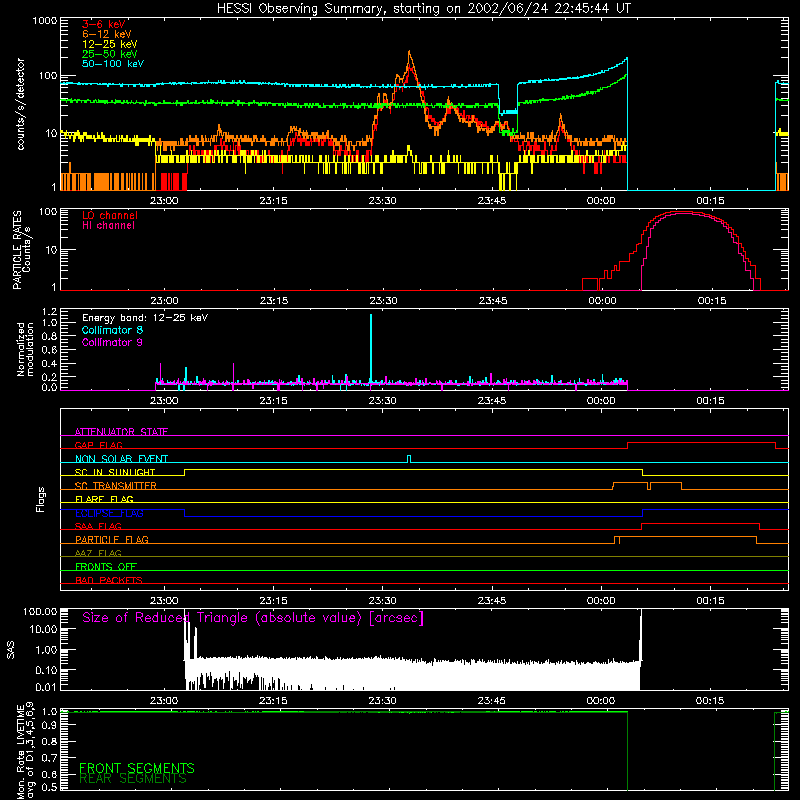The image size is (800, 800).
Task: Click the green 25-50 keV legend entry
Action: click(109, 54)
